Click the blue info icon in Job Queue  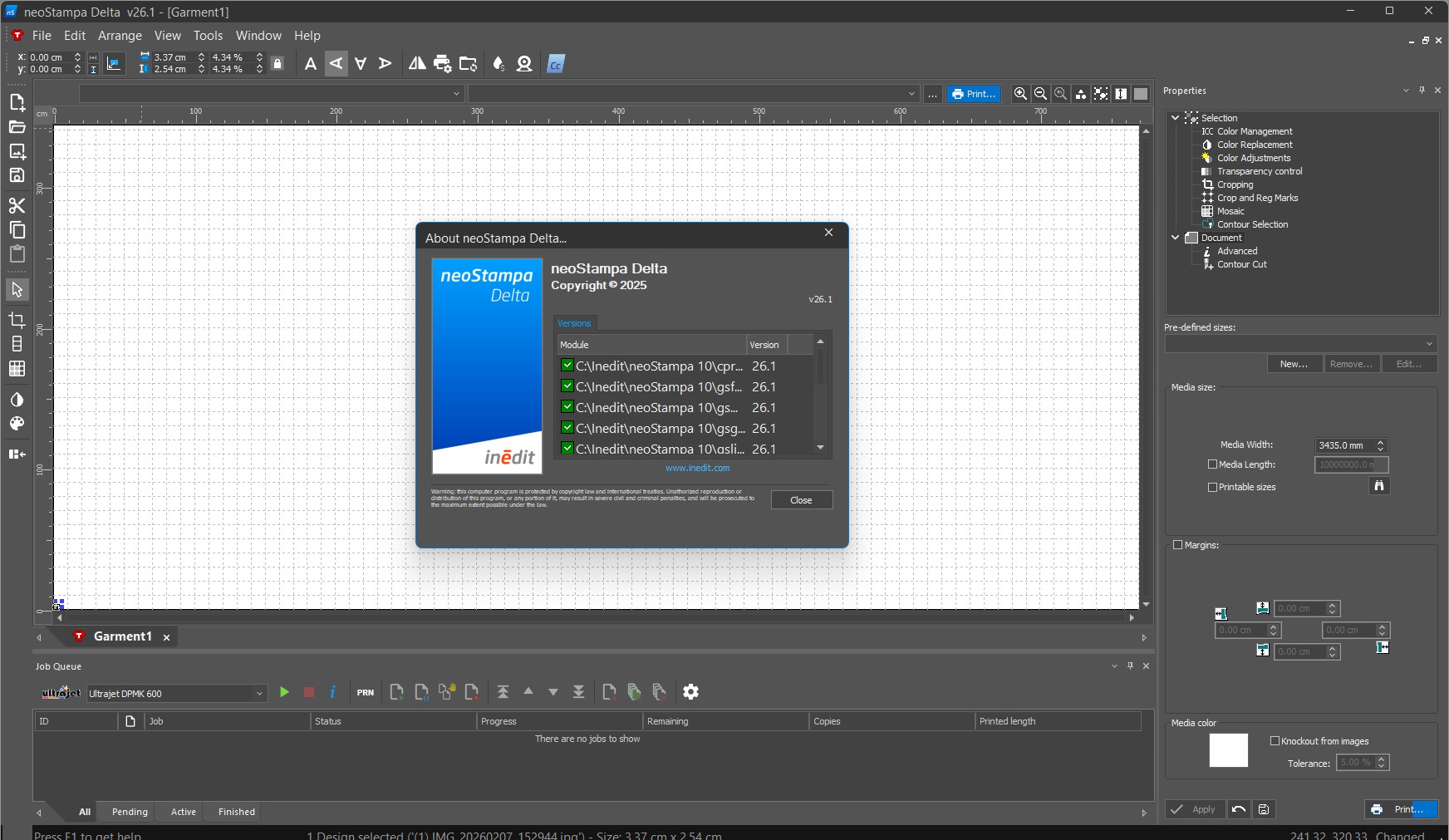pyautogui.click(x=333, y=692)
